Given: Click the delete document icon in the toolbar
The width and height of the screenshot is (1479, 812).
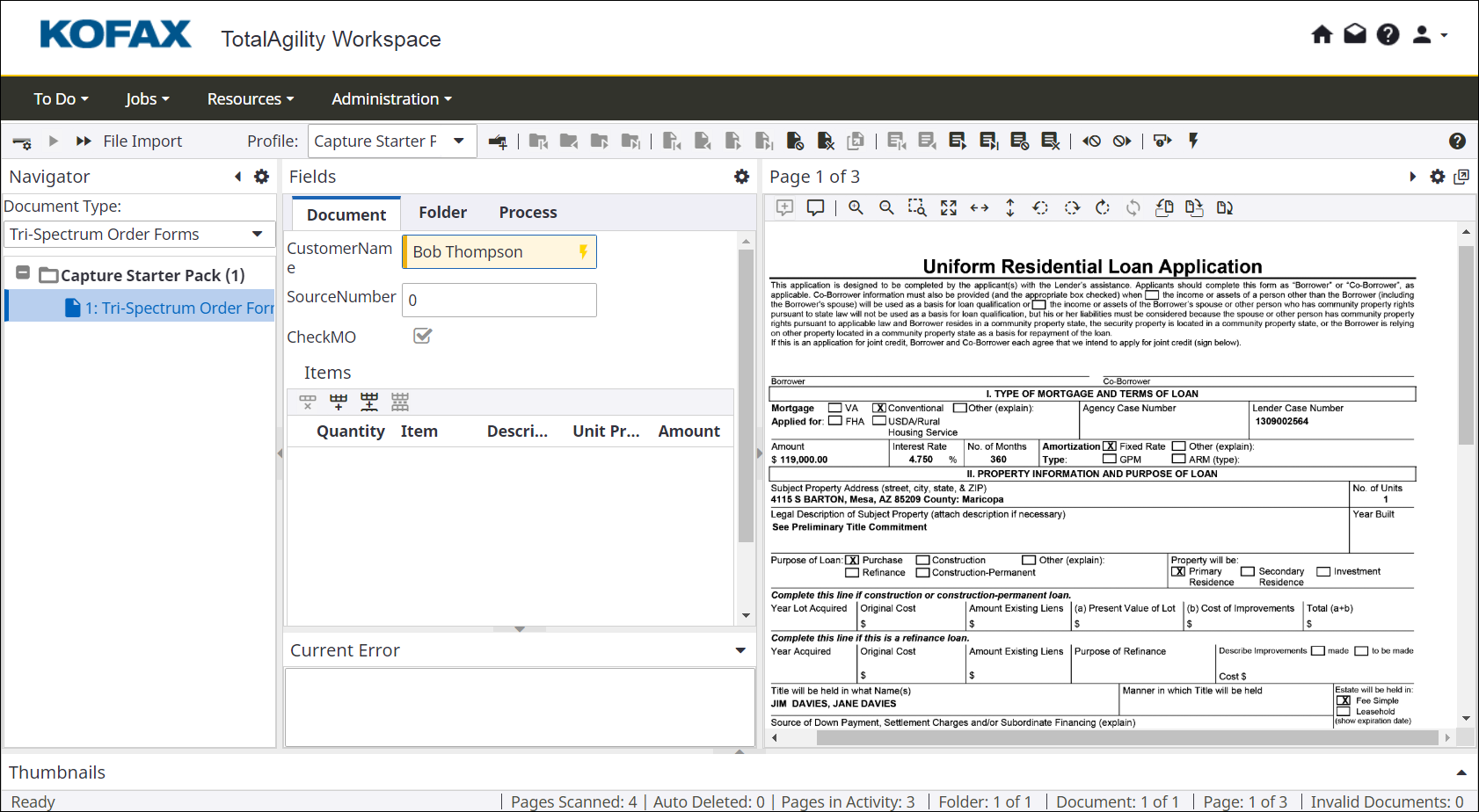Looking at the screenshot, I should click(x=826, y=141).
